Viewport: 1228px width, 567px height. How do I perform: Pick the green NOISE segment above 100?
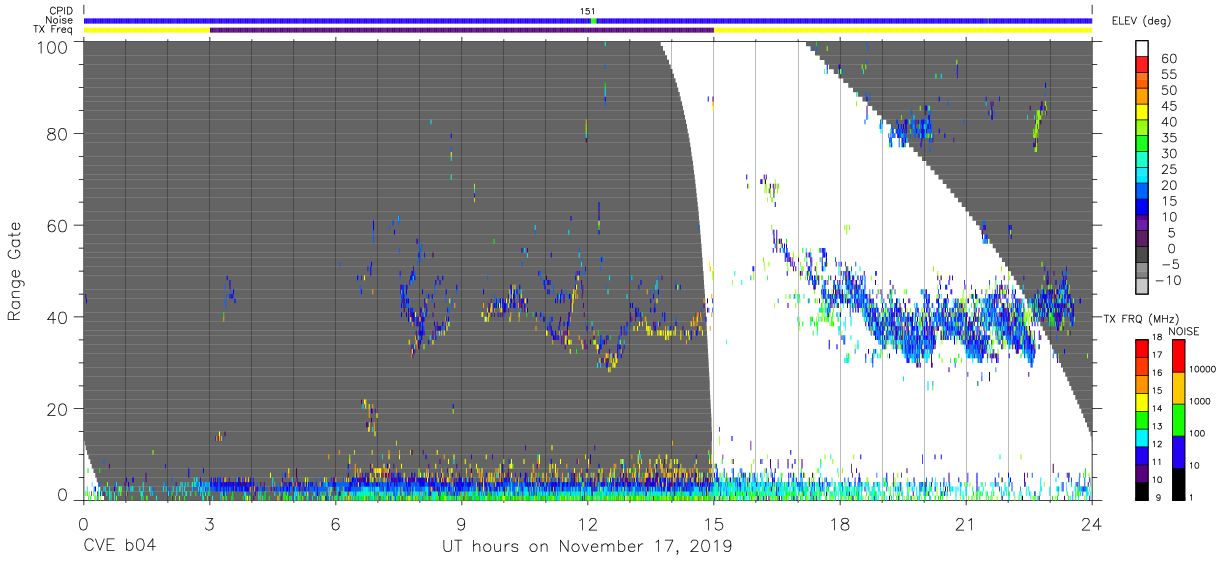click(1179, 420)
